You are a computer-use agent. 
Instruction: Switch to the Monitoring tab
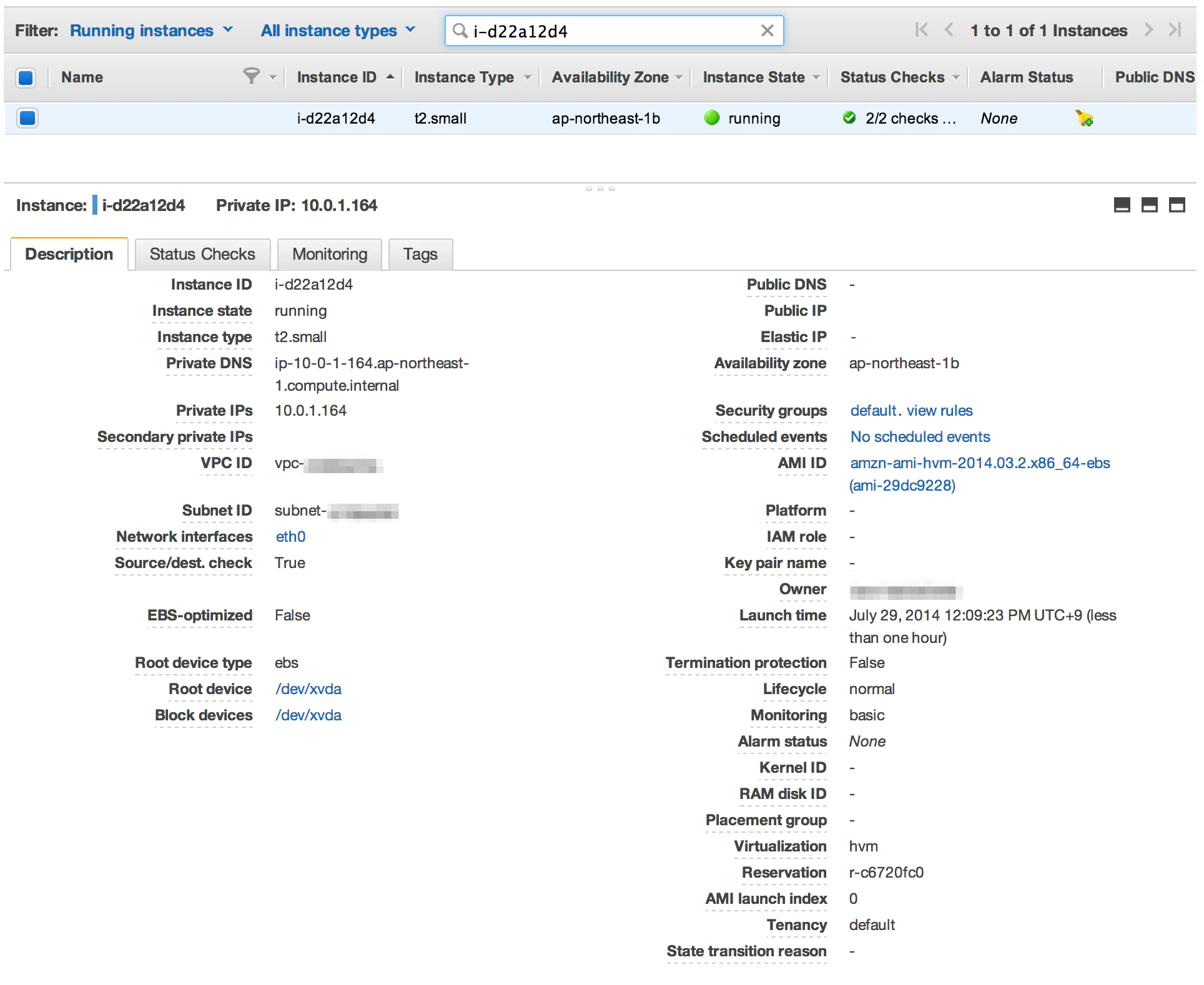330,254
